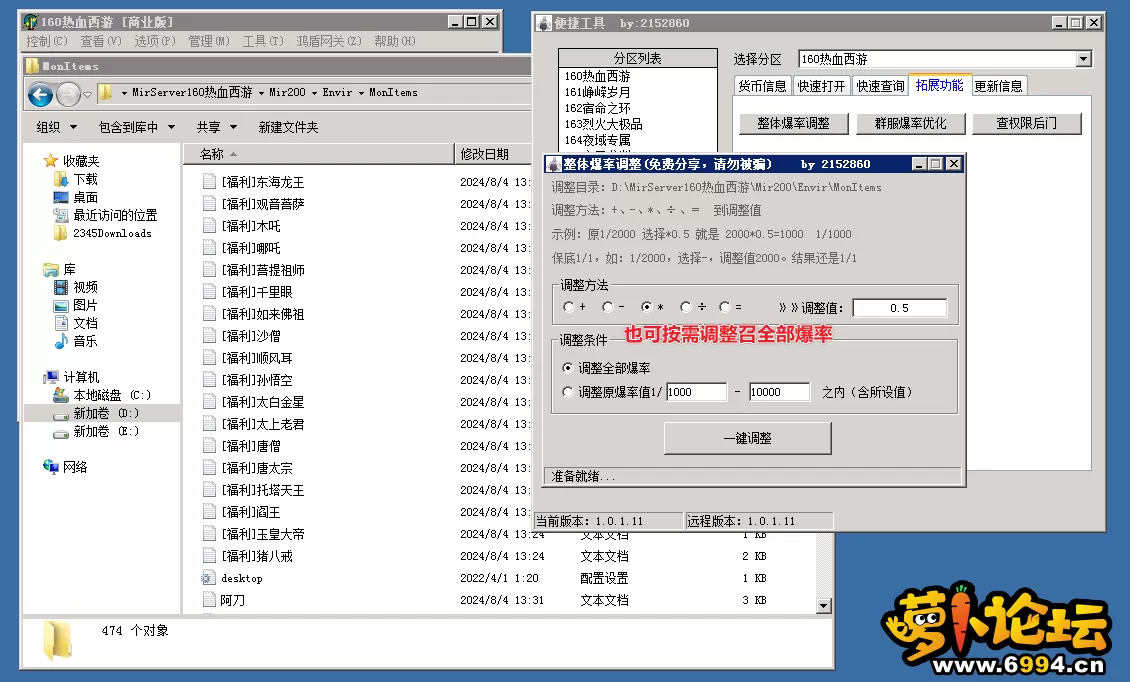Switch to the 货币信息 tab

tap(762, 86)
